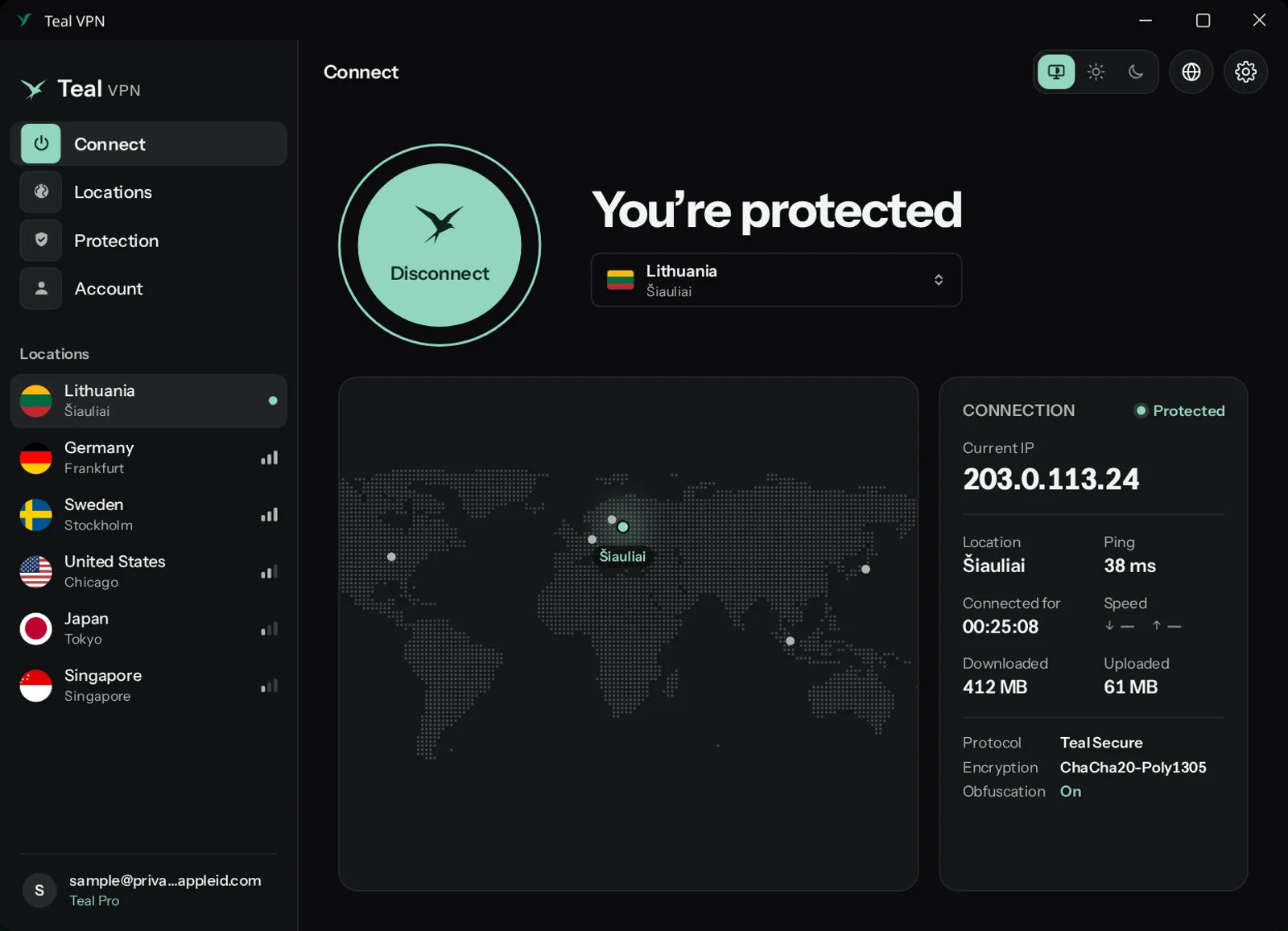
Task: Click the Protected status indicator
Action: (1179, 410)
